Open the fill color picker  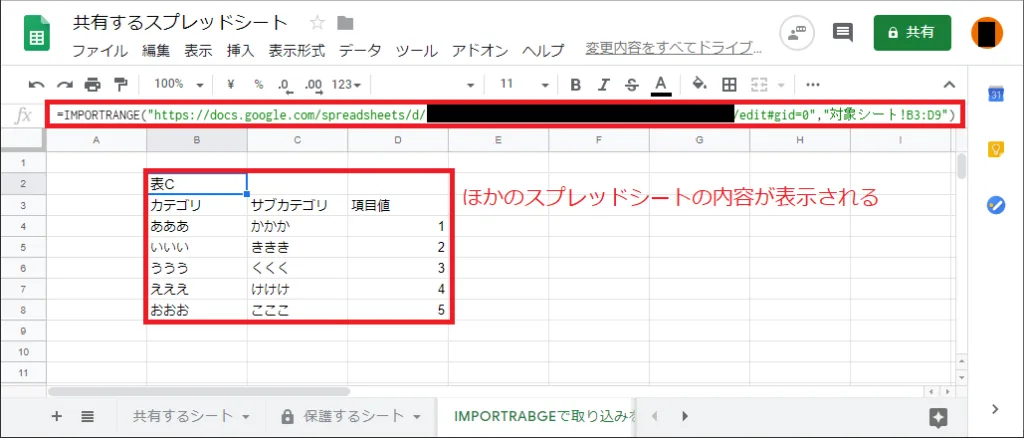(699, 84)
